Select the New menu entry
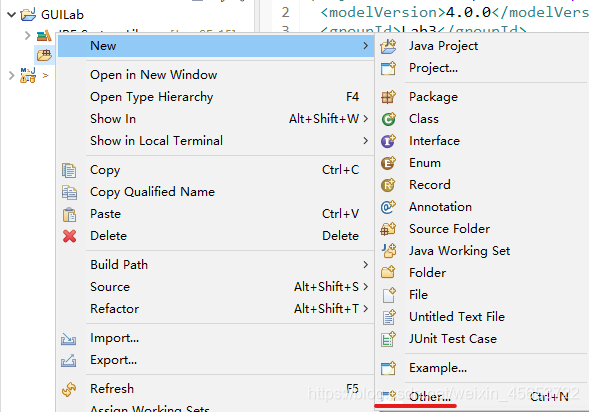This screenshot has height=412, width=589. pyautogui.click(x=216, y=46)
